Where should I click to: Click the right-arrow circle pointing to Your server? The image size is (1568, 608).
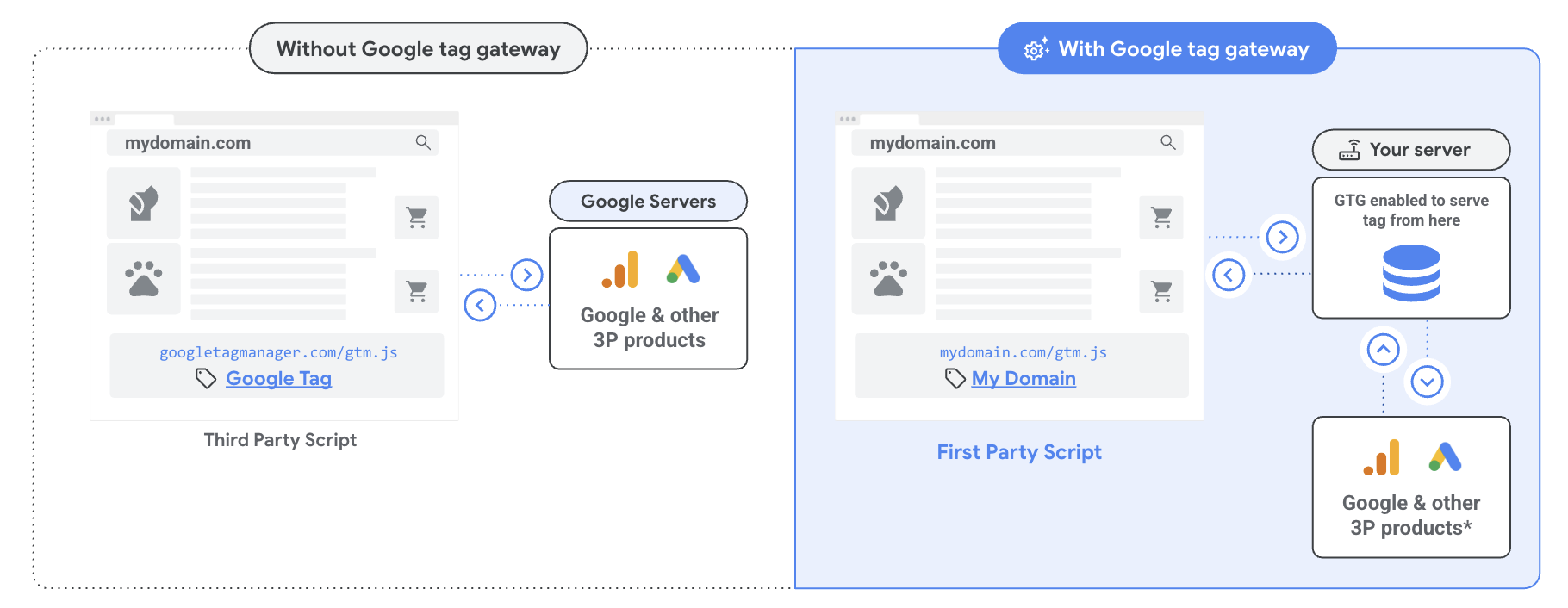(1283, 237)
